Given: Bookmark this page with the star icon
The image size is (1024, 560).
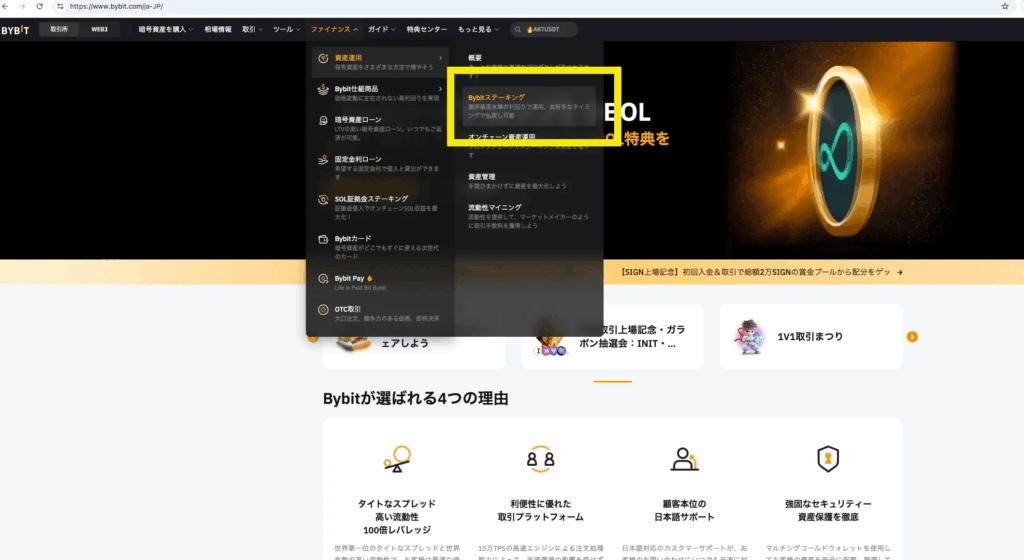Looking at the screenshot, I should point(1005,6).
